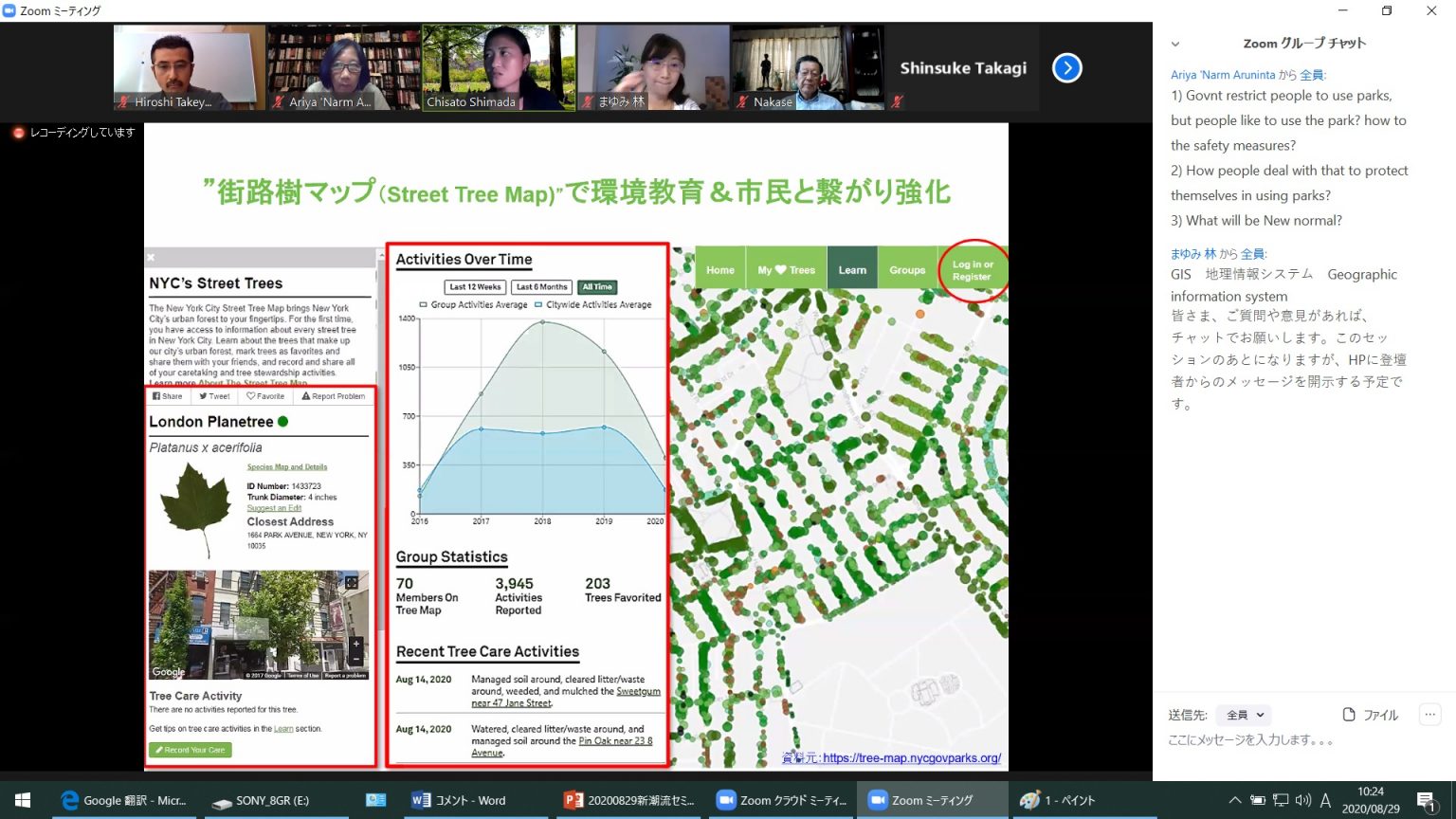Show next participants with blue arrow button
Viewport: 1456px width, 819px height.
(x=1066, y=68)
